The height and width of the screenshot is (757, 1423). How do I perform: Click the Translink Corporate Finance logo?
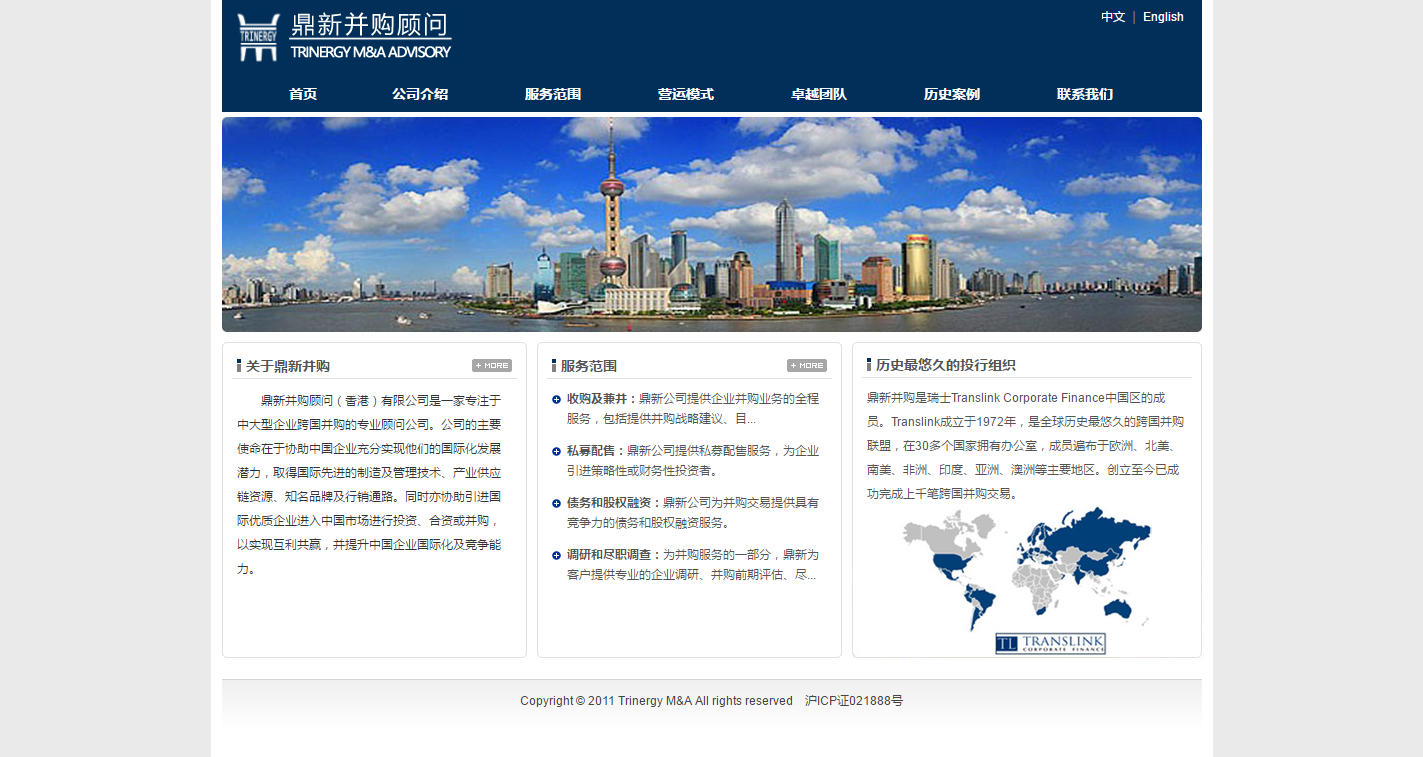click(x=1050, y=643)
